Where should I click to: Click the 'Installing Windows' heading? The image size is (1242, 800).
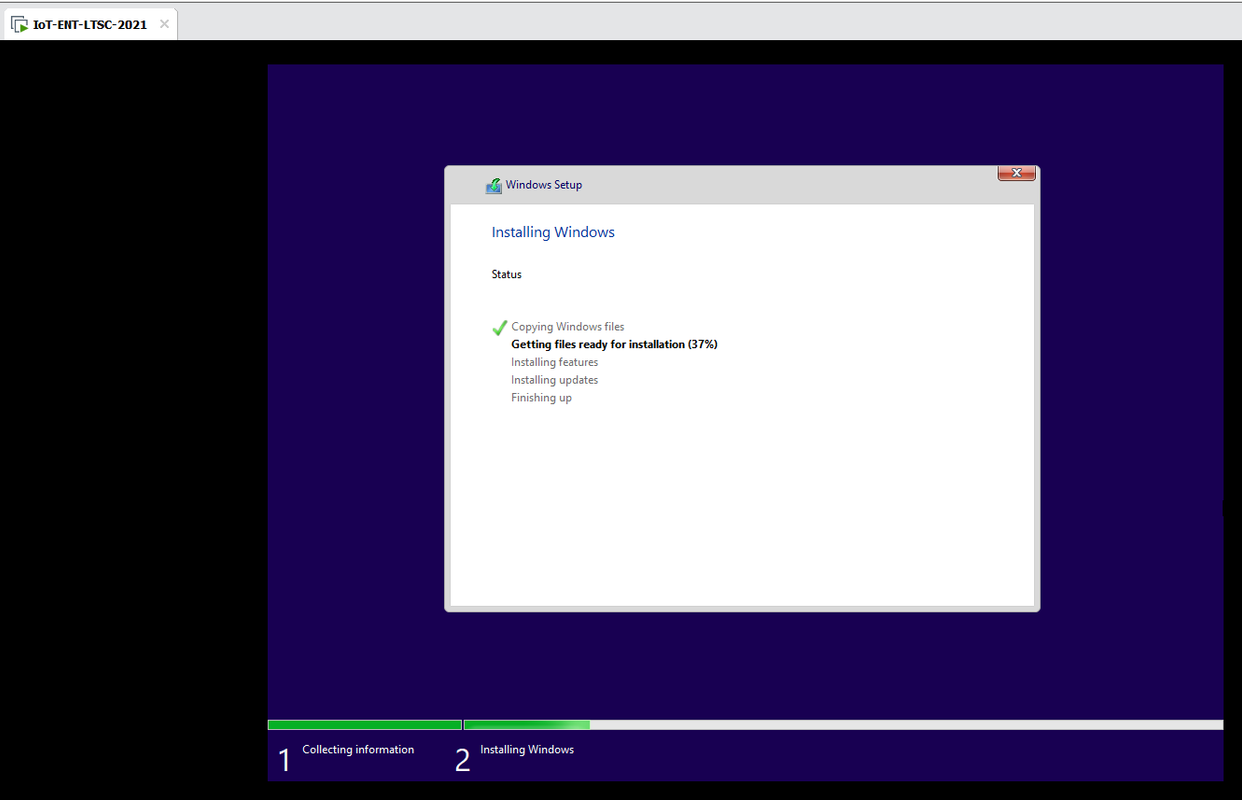tap(553, 232)
